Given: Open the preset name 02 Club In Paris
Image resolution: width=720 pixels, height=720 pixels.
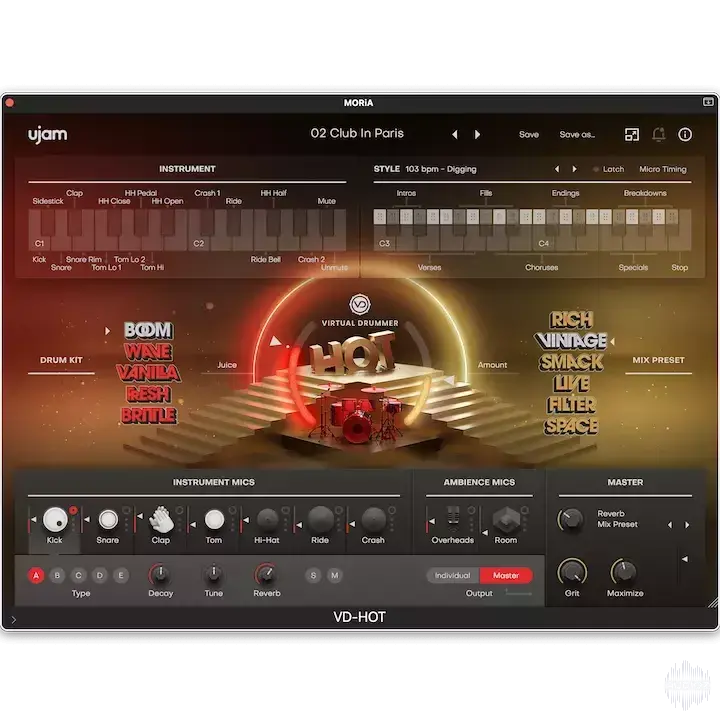Looking at the screenshot, I should point(357,134).
